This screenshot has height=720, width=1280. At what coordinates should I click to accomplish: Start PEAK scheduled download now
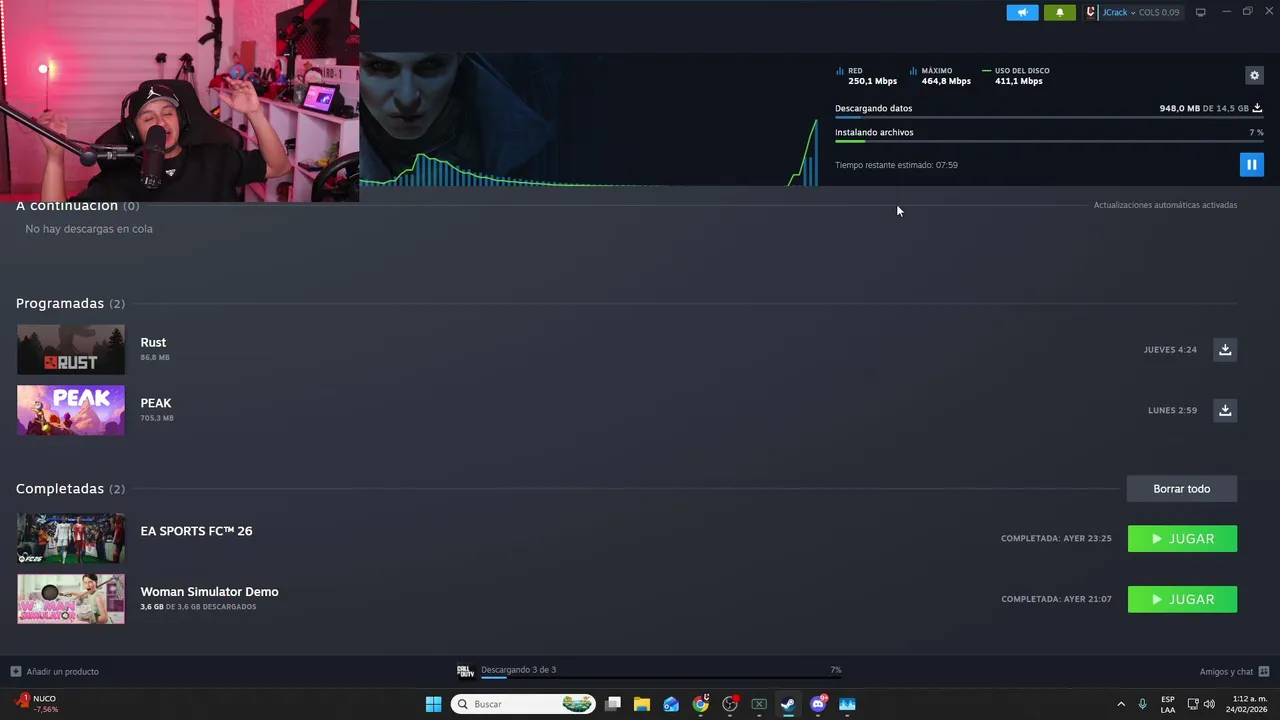(x=1225, y=410)
